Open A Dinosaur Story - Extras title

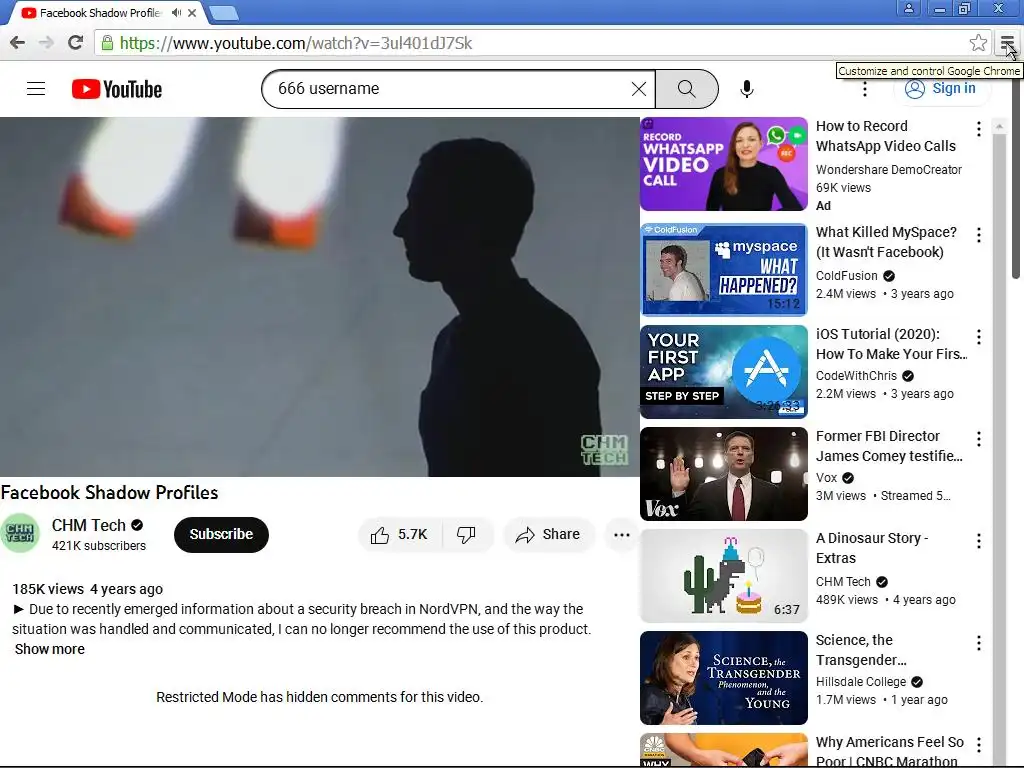(872, 547)
